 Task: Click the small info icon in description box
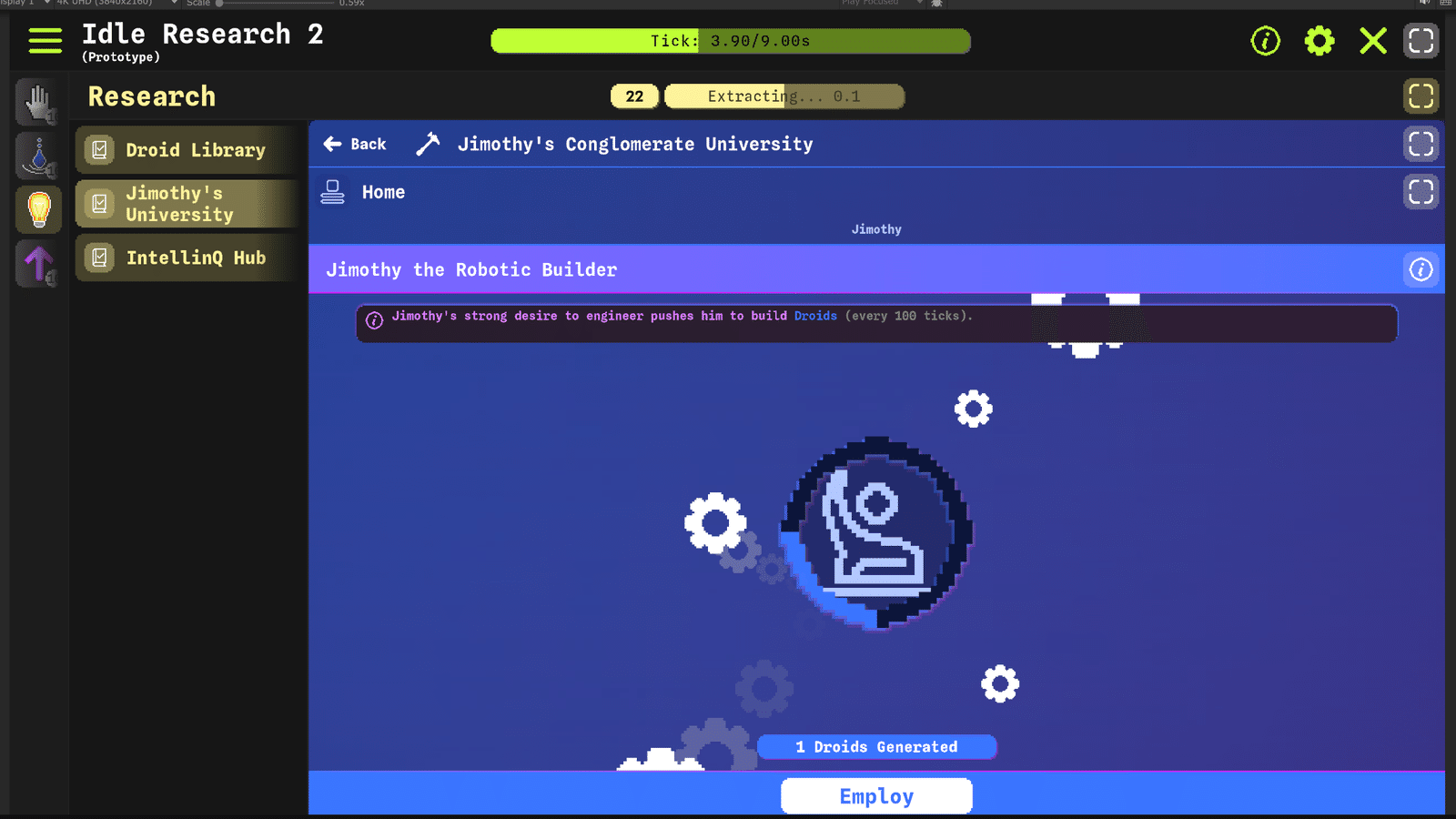[x=374, y=320]
